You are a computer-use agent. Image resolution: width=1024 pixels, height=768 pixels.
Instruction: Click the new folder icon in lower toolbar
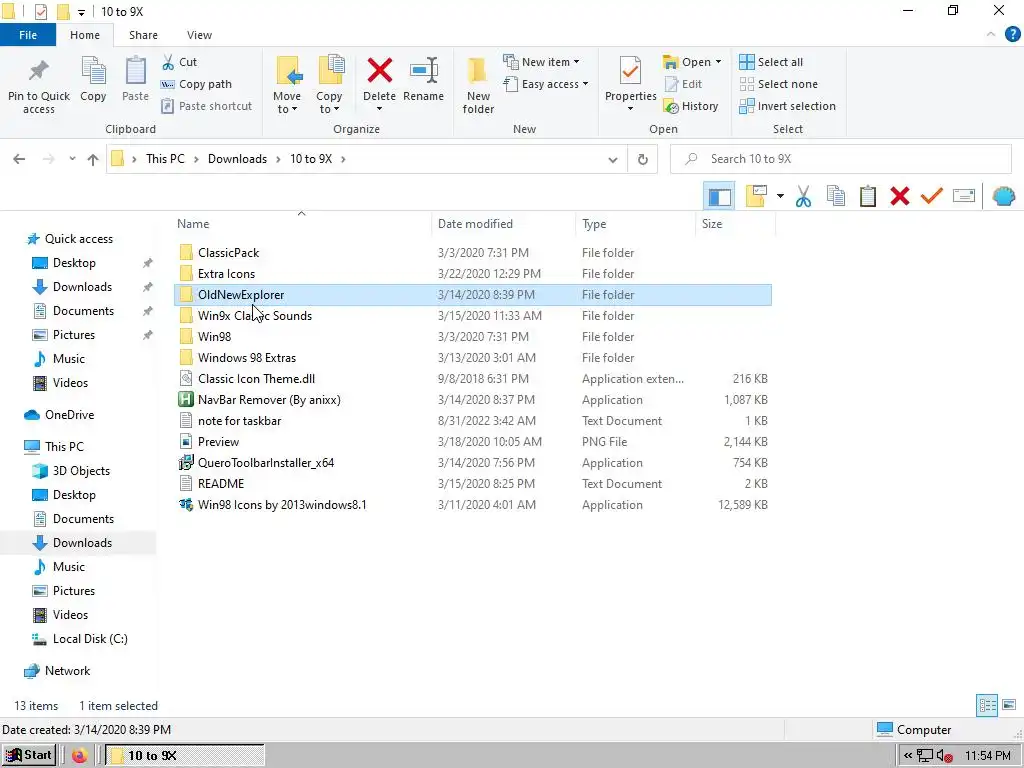point(756,196)
